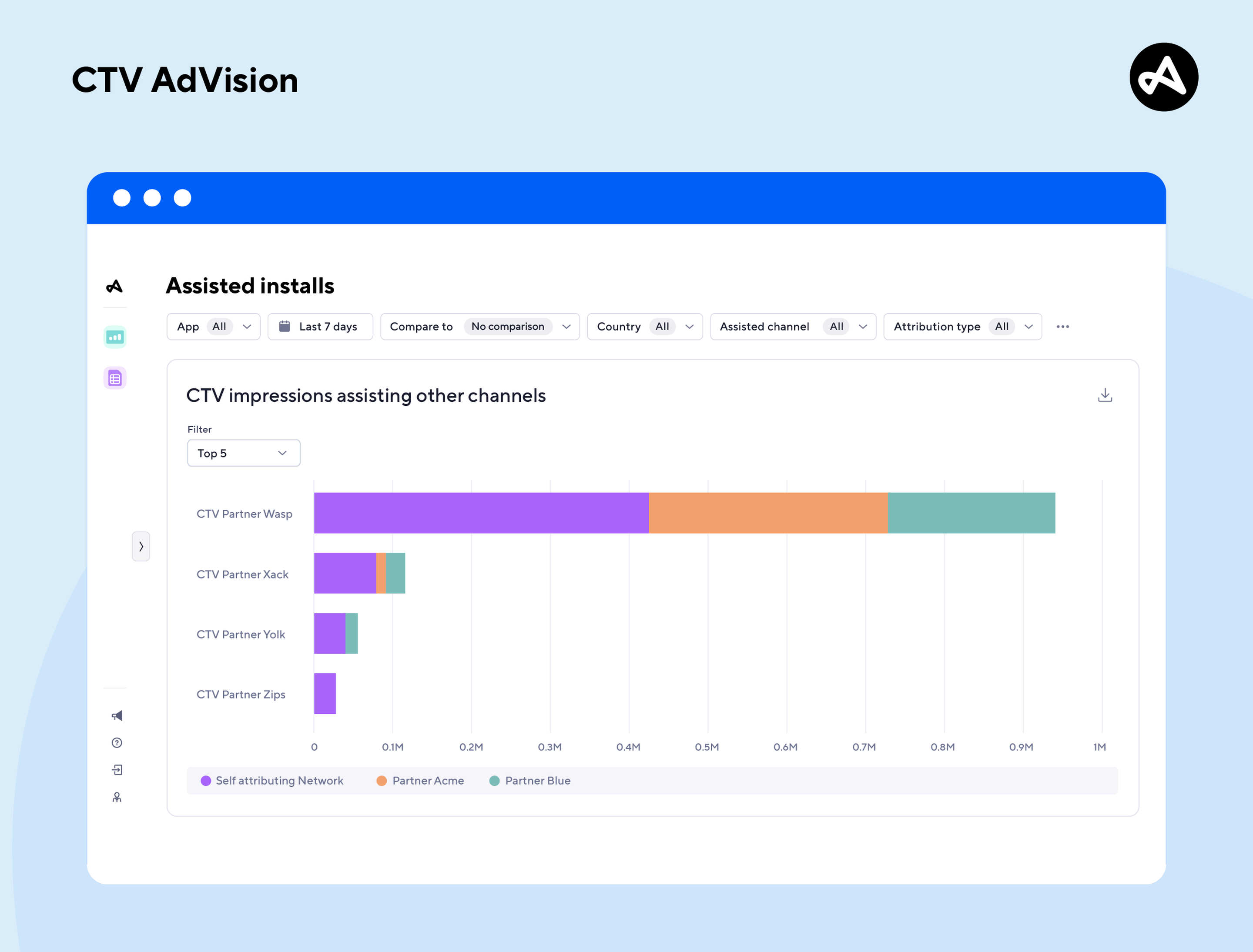Viewport: 1253px width, 952px height.
Task: Click the CTV Partner Yolk label
Action: click(x=241, y=634)
